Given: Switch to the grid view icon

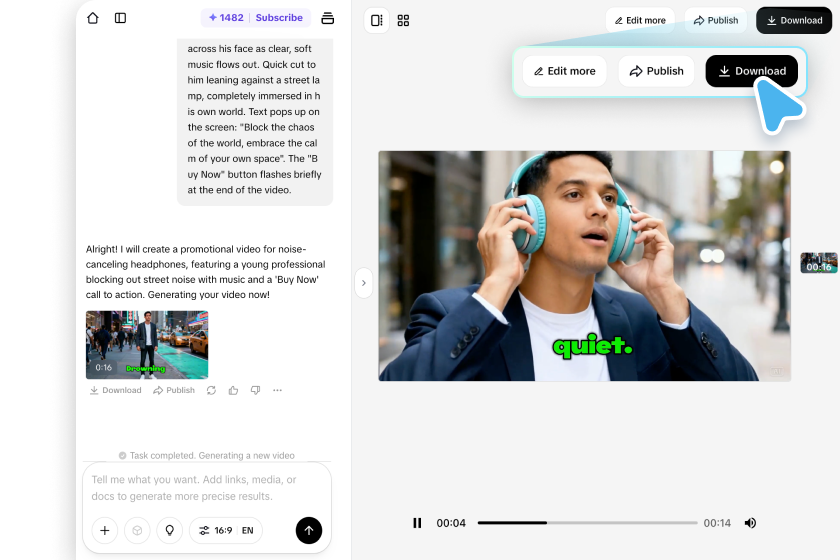Looking at the screenshot, I should coord(403,20).
